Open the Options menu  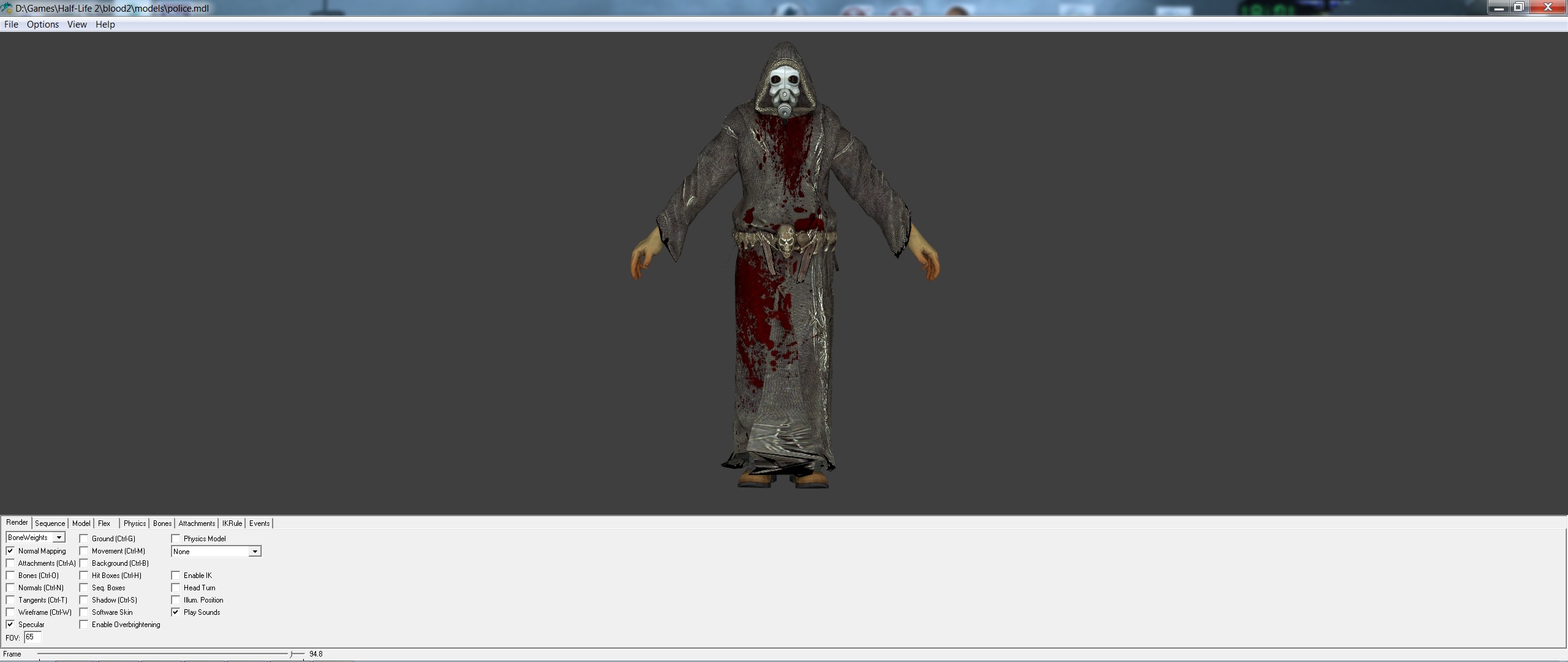click(x=43, y=25)
